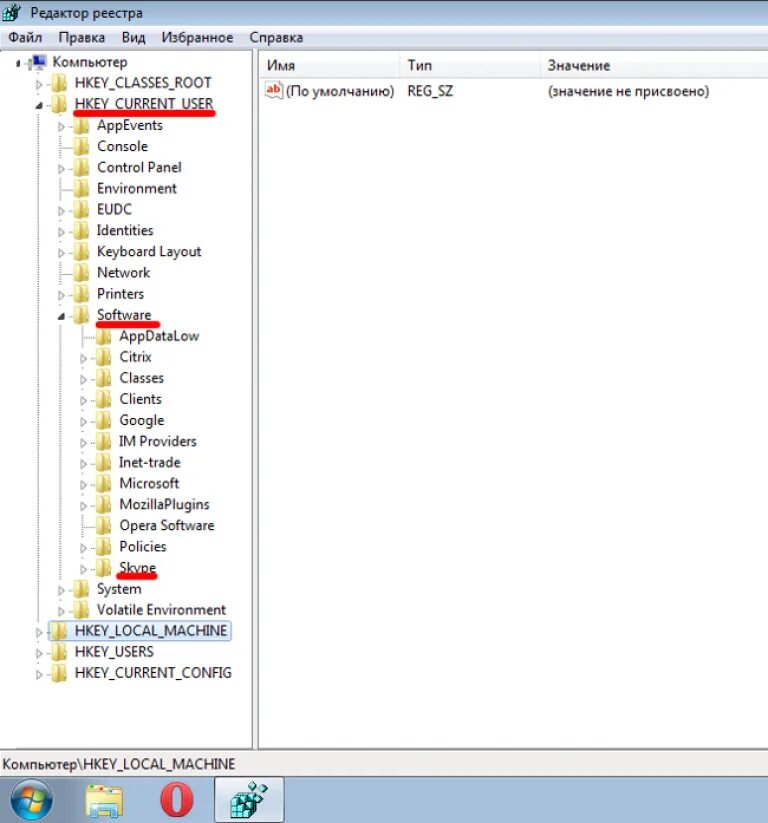Screen dimensions: 768x823
Task: Click the (значение не присвоено) cell
Action: pos(628,91)
